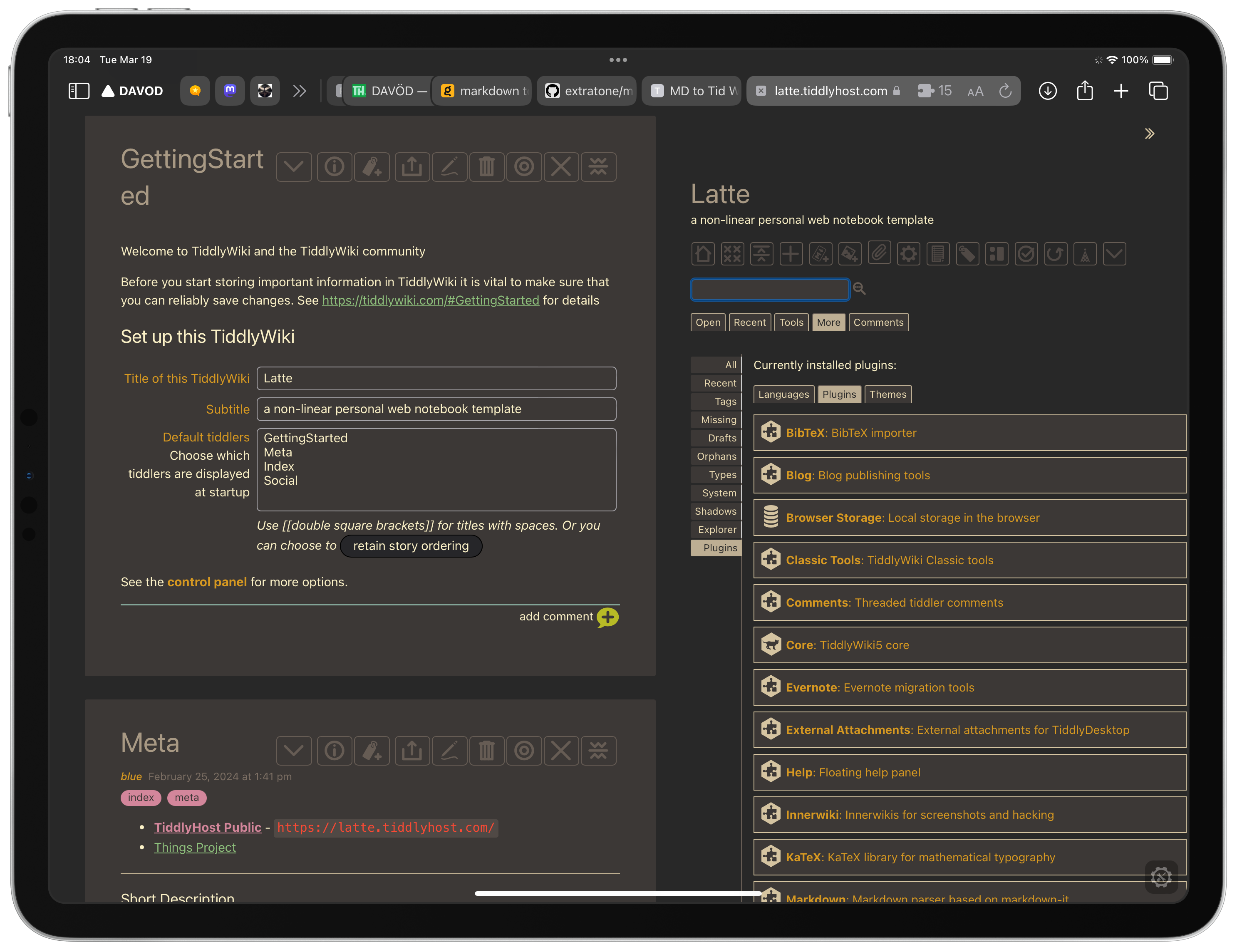Delete GettingStarted tiddler with trash icon
The width and height of the screenshot is (1237, 952).
[x=486, y=167]
